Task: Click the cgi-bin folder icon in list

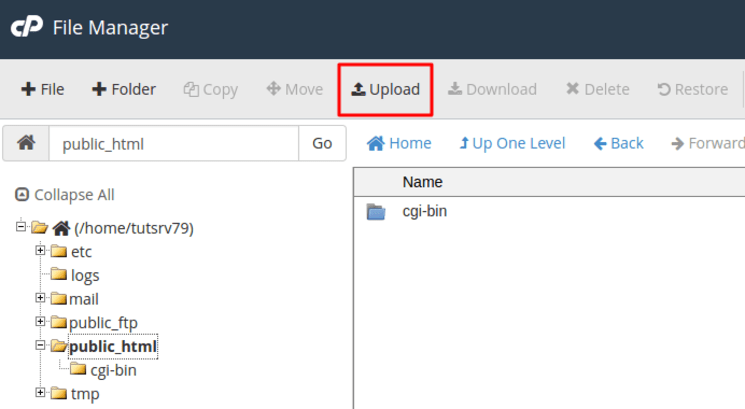Action: (376, 211)
